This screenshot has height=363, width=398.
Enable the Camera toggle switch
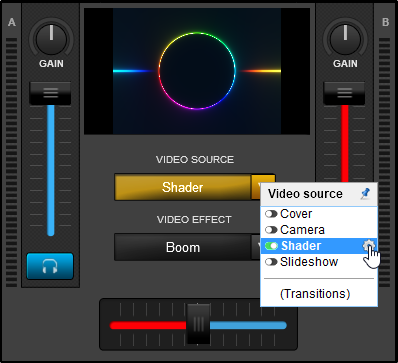coord(271,230)
